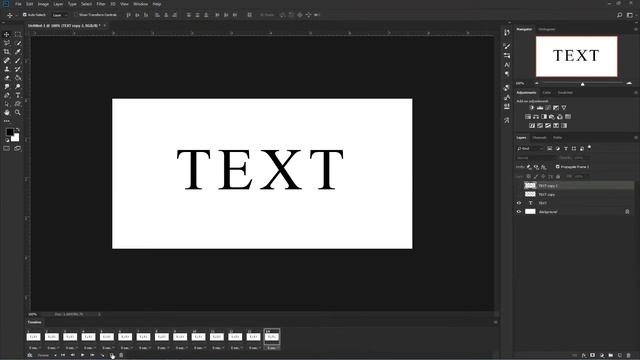Toggle Quick Mask mode
This screenshot has width=640, height=360.
7,149
